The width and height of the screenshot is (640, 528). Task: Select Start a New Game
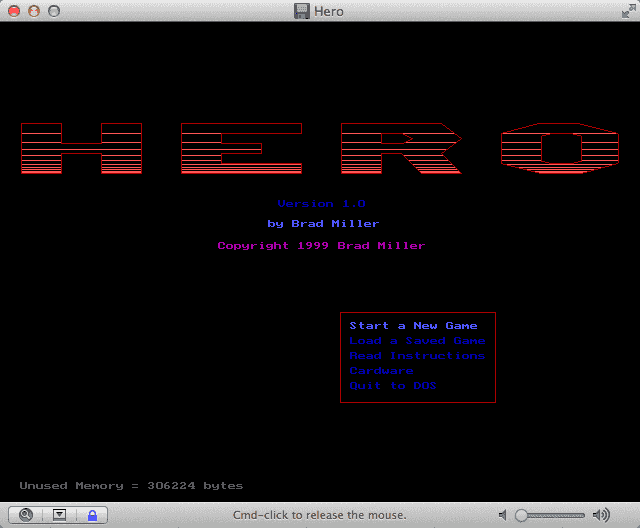(x=413, y=326)
